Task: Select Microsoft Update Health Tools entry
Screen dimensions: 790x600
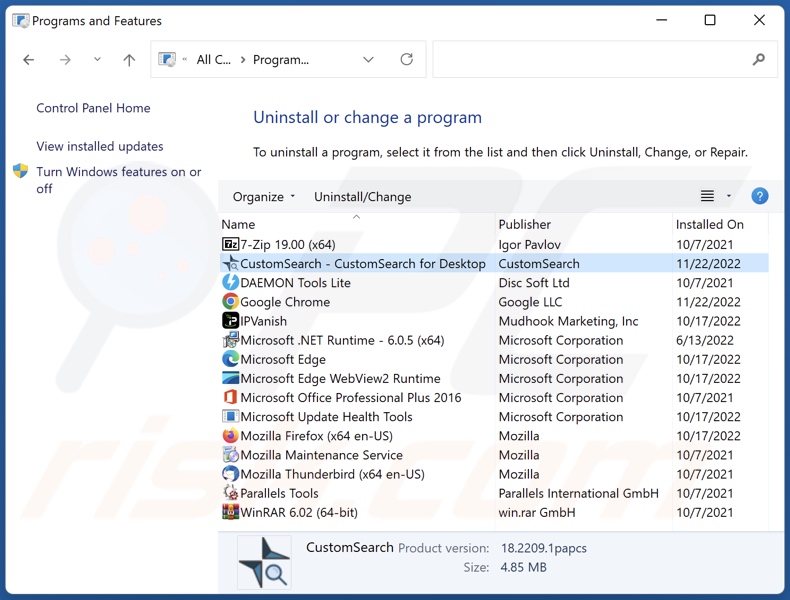Action: [326, 417]
